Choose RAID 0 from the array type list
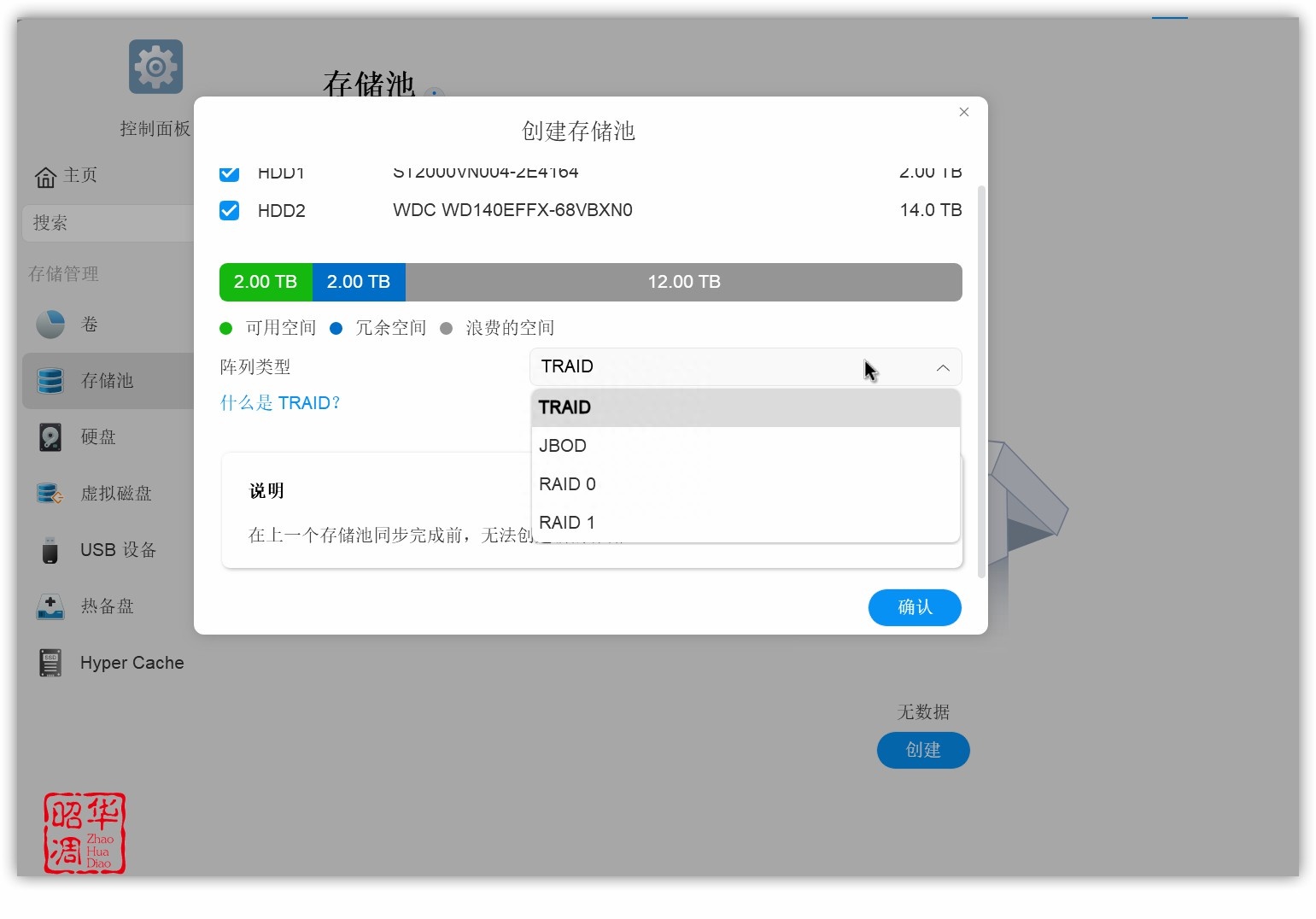The image size is (1316, 919). [746, 484]
